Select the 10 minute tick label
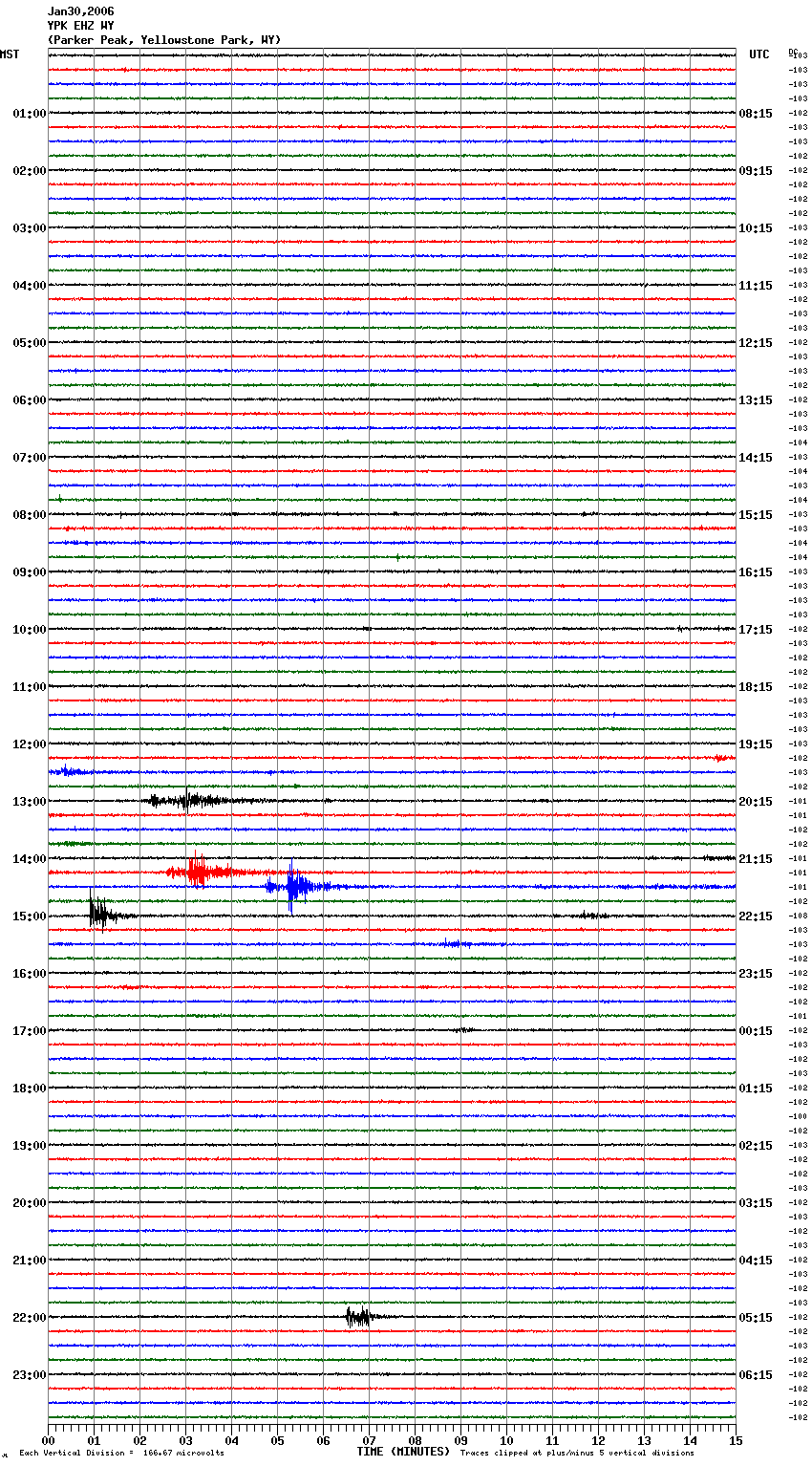 point(506,1440)
